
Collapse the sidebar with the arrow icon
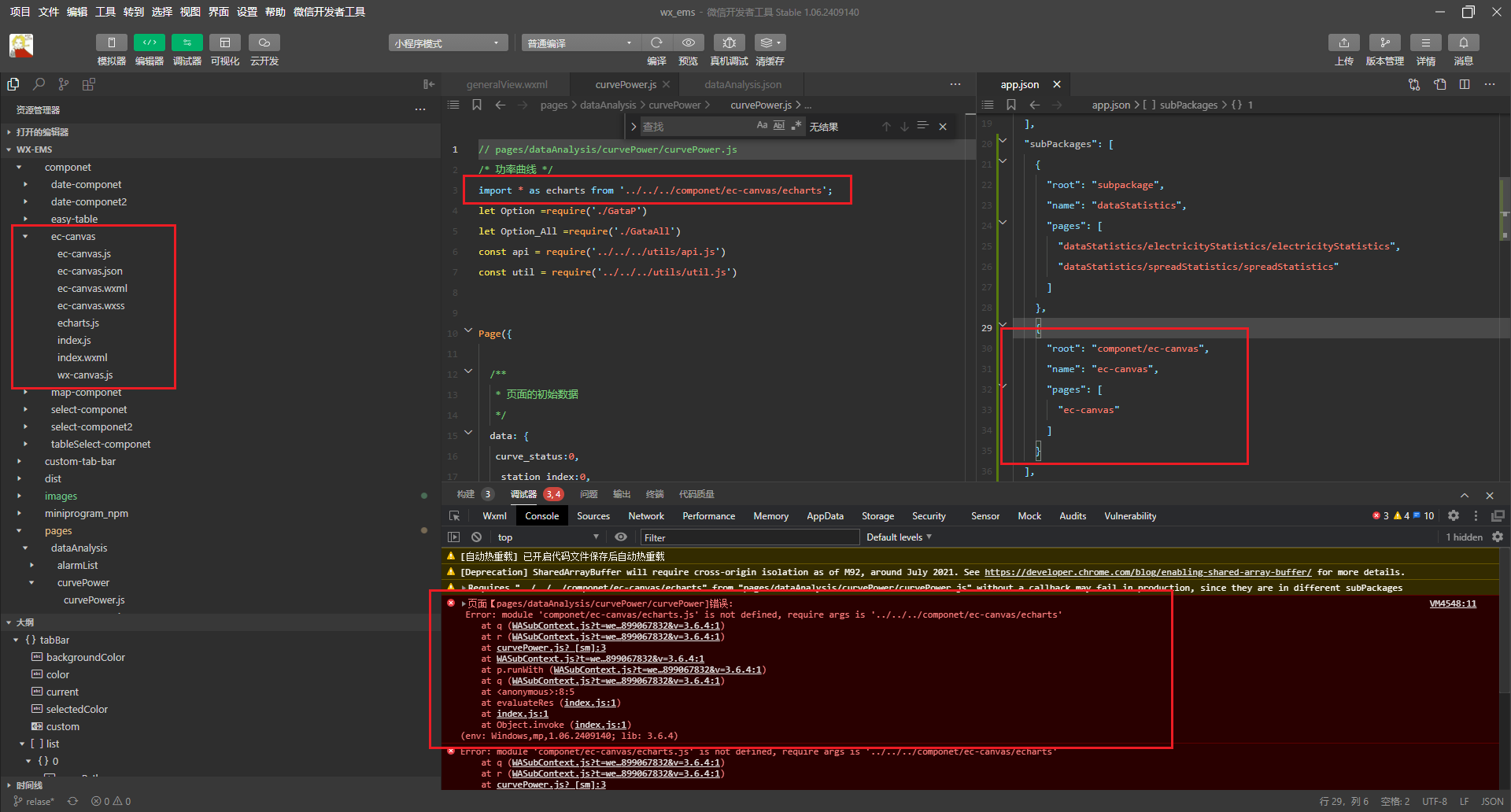[429, 84]
